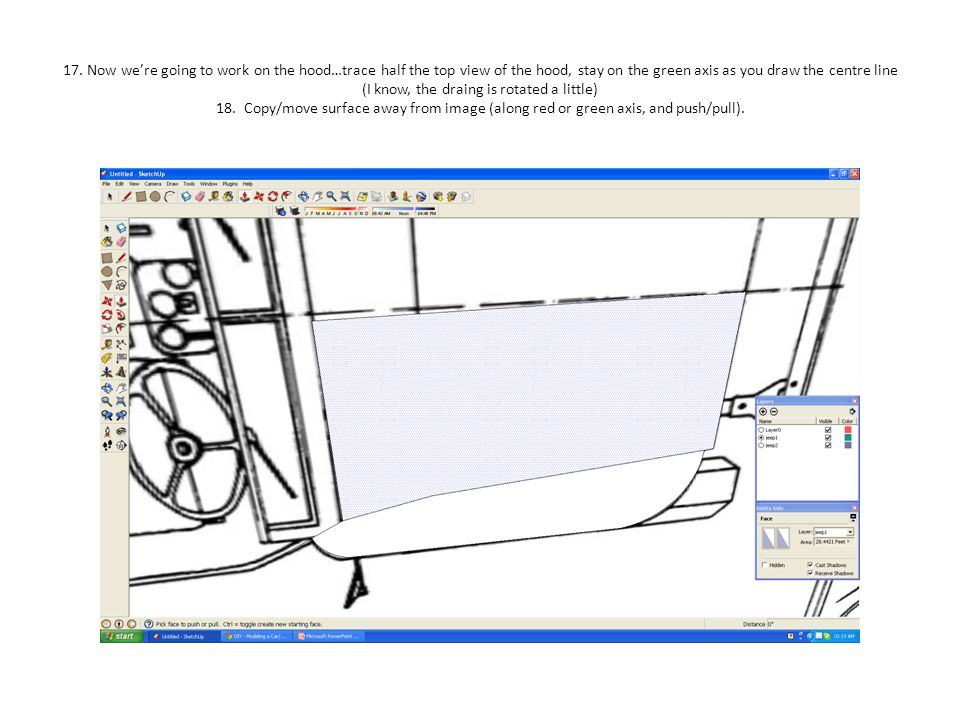Viewport: 960px width, 720px height.
Task: Set jeep1 as the active layer
Action: pos(761,438)
